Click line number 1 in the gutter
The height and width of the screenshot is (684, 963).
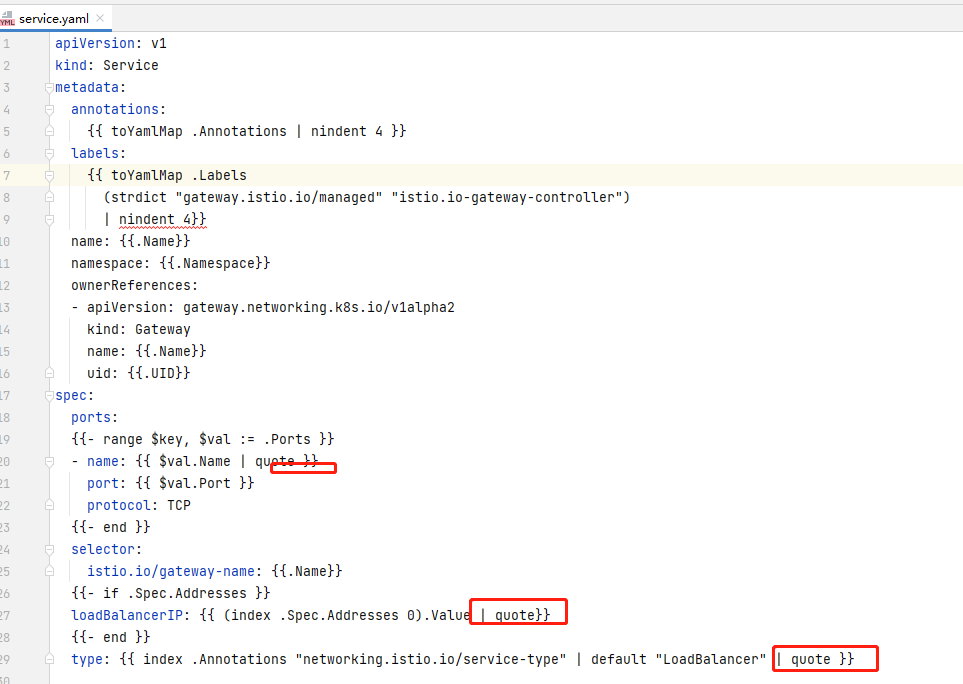pyautogui.click(x=6, y=44)
